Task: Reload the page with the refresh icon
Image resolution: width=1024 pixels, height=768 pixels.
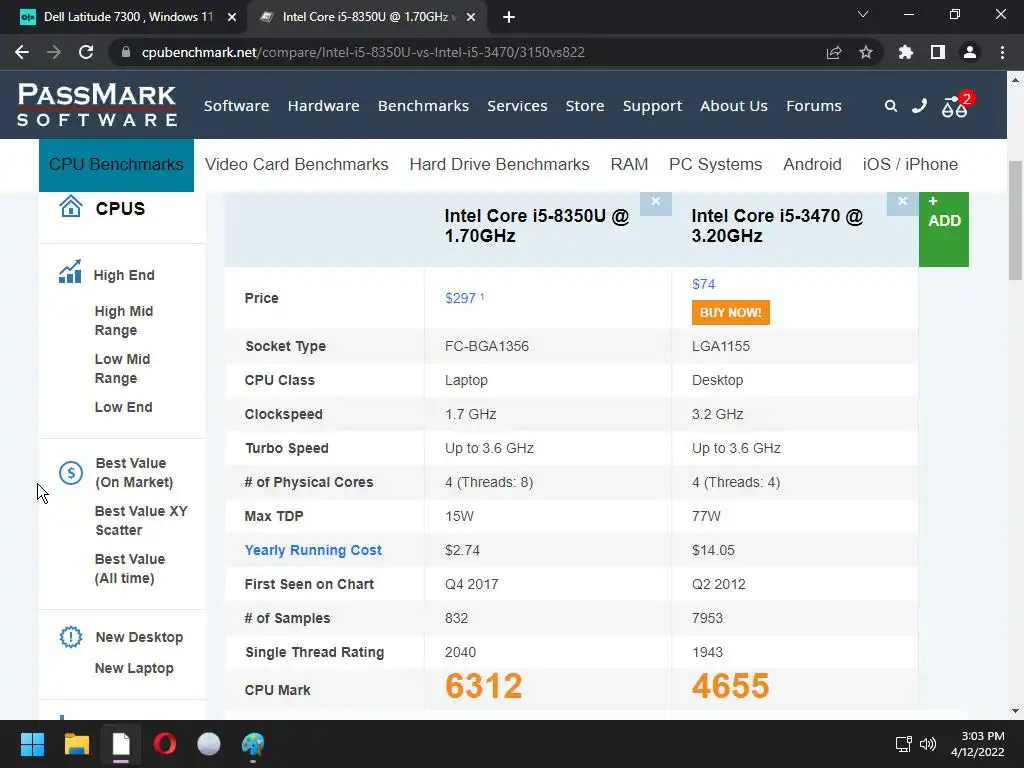Action: click(x=86, y=52)
